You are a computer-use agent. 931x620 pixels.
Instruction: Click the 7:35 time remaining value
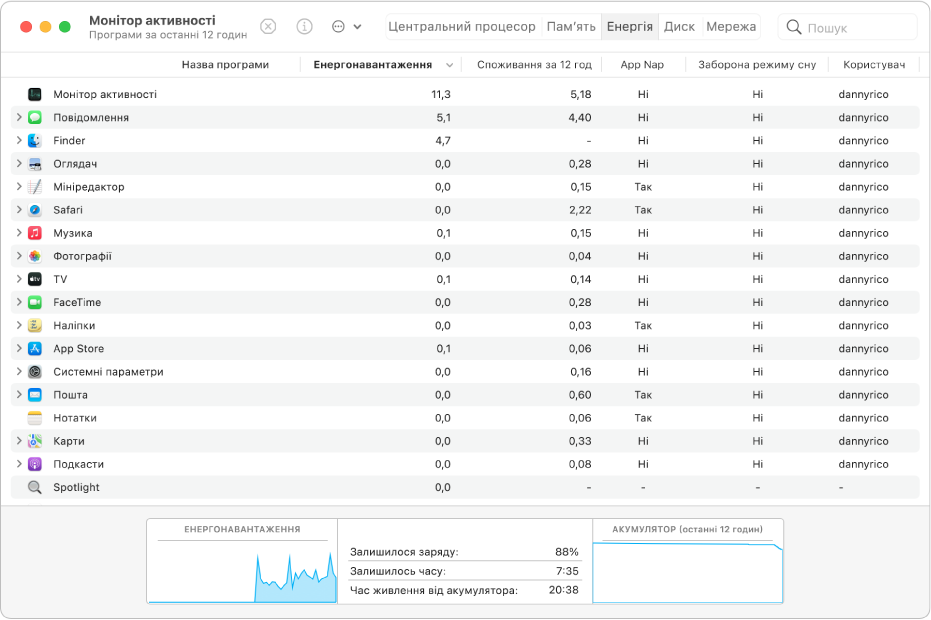pos(567,571)
